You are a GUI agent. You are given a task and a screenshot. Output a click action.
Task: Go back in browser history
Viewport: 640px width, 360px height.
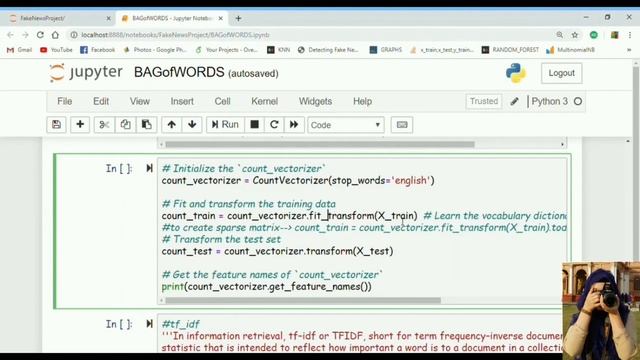11,35
